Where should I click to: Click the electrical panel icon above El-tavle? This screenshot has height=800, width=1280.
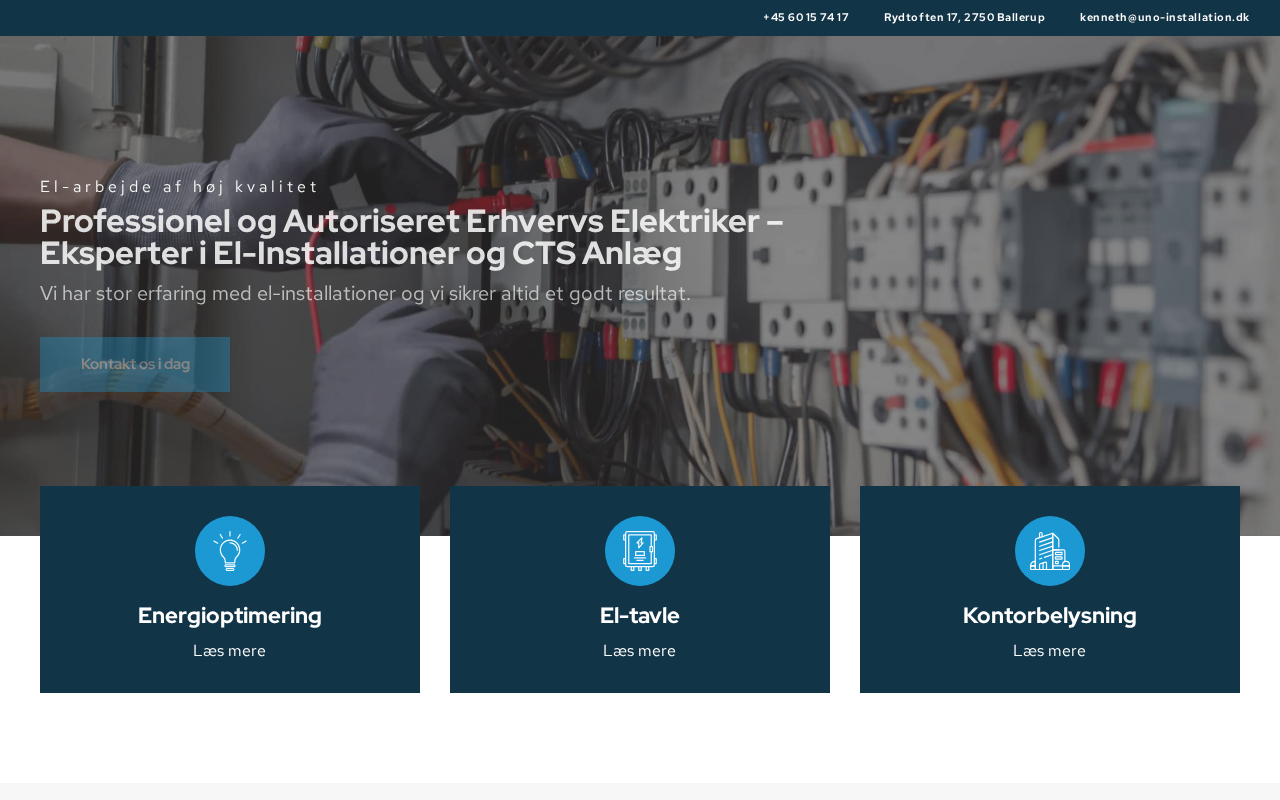coord(640,551)
